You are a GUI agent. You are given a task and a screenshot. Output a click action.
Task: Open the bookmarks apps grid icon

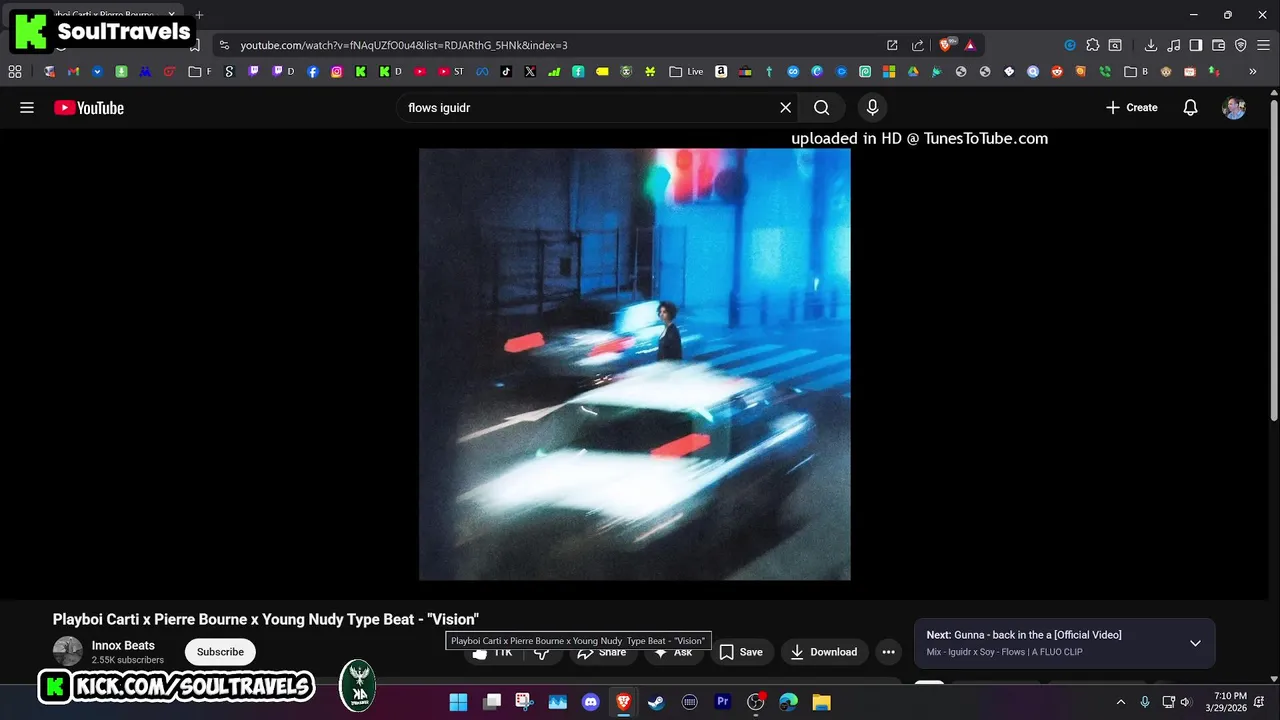[x=15, y=72]
